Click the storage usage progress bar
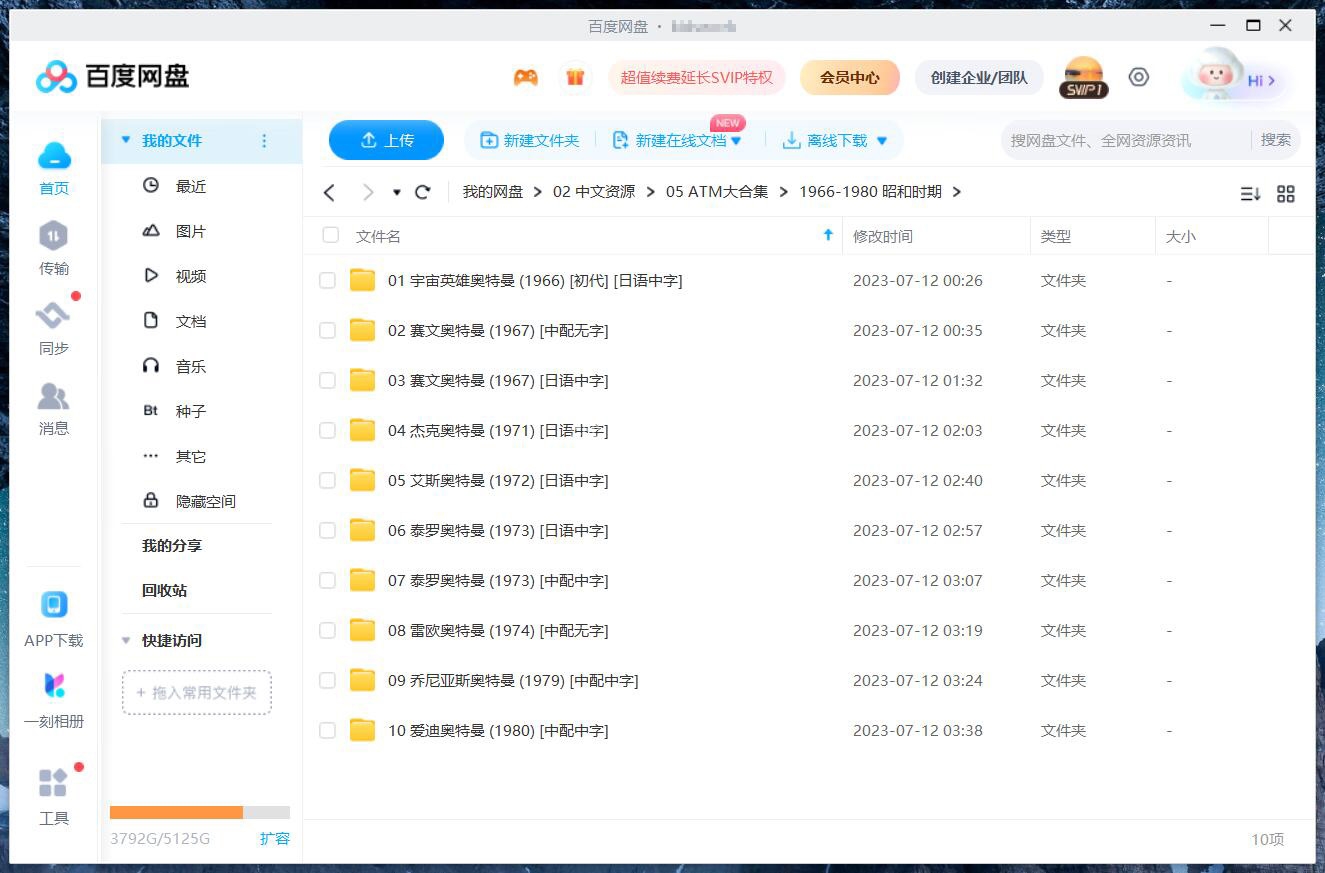The image size is (1325, 873). [199, 812]
